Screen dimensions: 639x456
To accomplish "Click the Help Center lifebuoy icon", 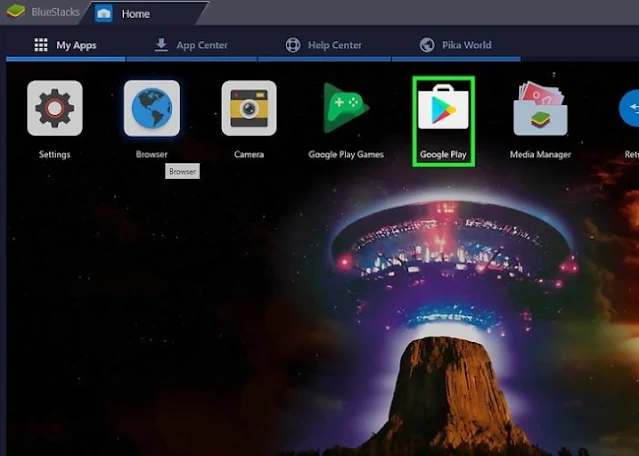I will [293, 45].
